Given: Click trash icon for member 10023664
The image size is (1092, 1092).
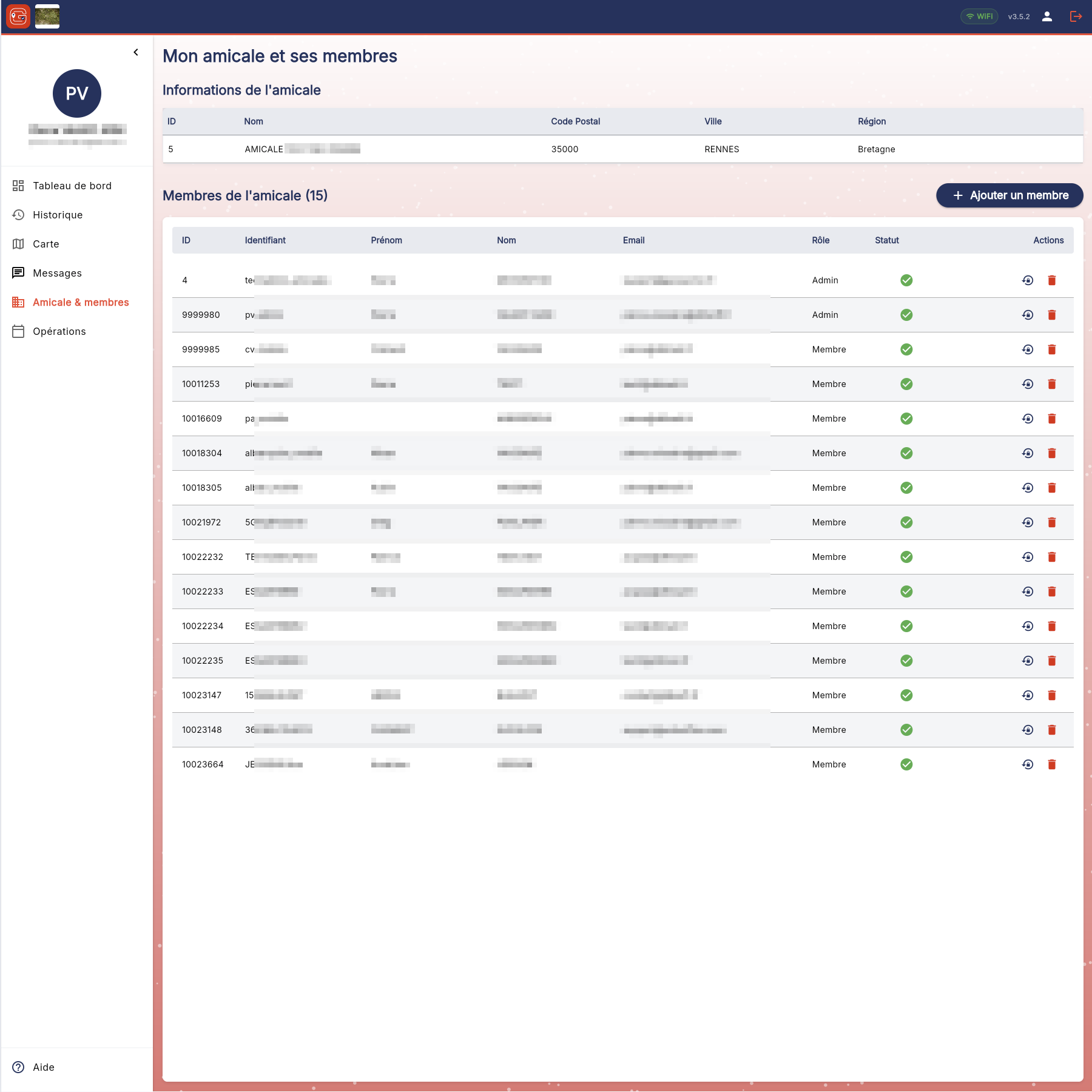Looking at the screenshot, I should click(1052, 764).
